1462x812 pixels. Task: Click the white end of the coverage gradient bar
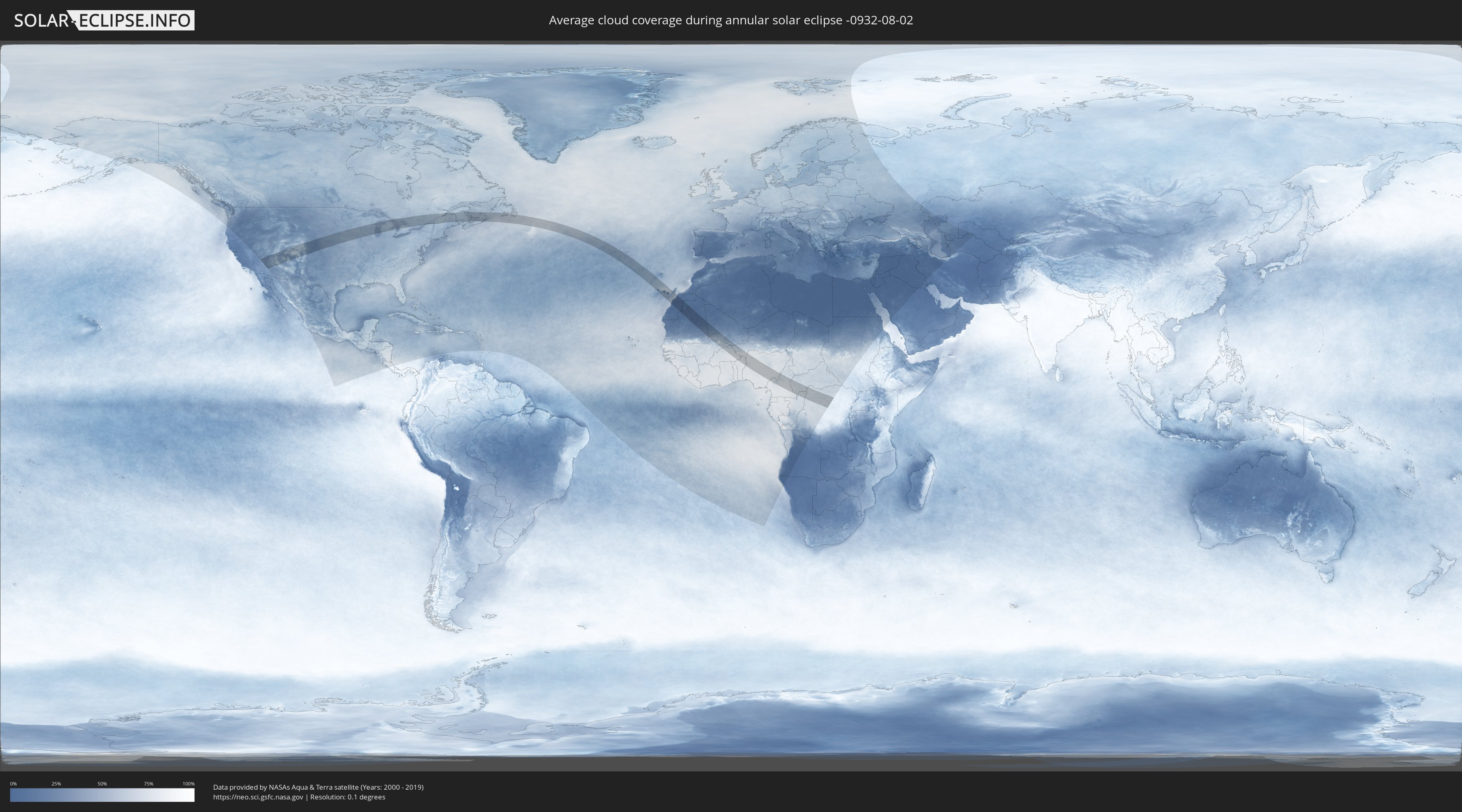(190, 795)
